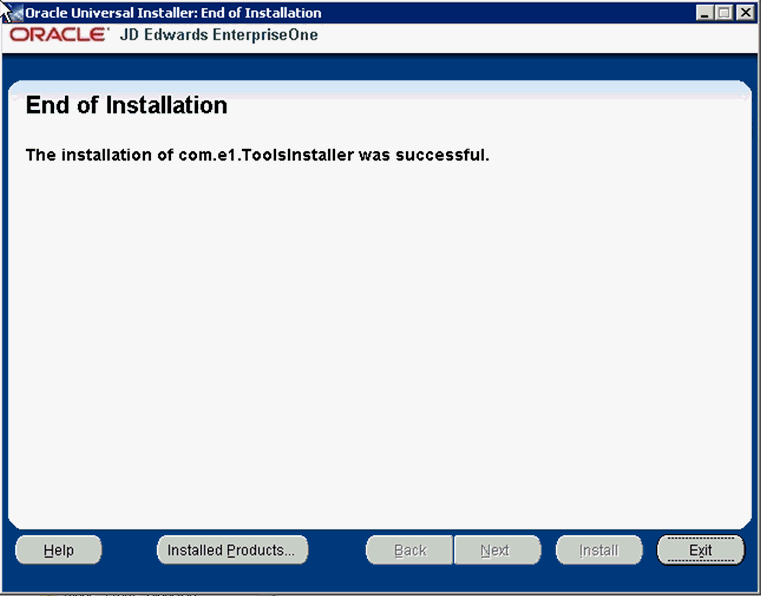The image size is (761, 596).
Task: Open the Help button
Action: point(59,550)
